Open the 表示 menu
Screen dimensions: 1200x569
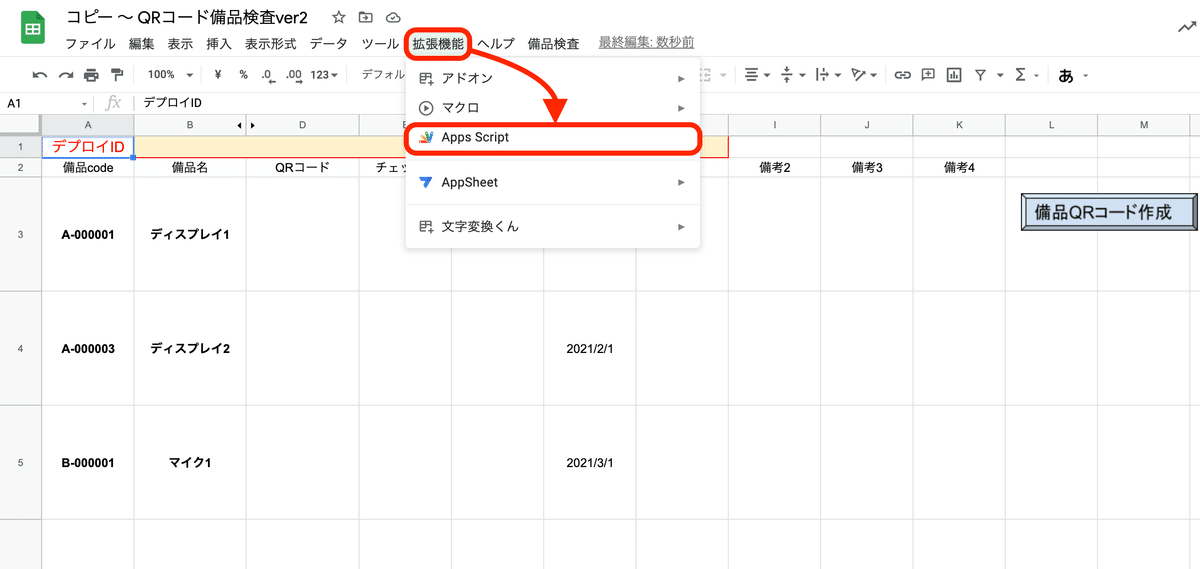click(x=180, y=44)
